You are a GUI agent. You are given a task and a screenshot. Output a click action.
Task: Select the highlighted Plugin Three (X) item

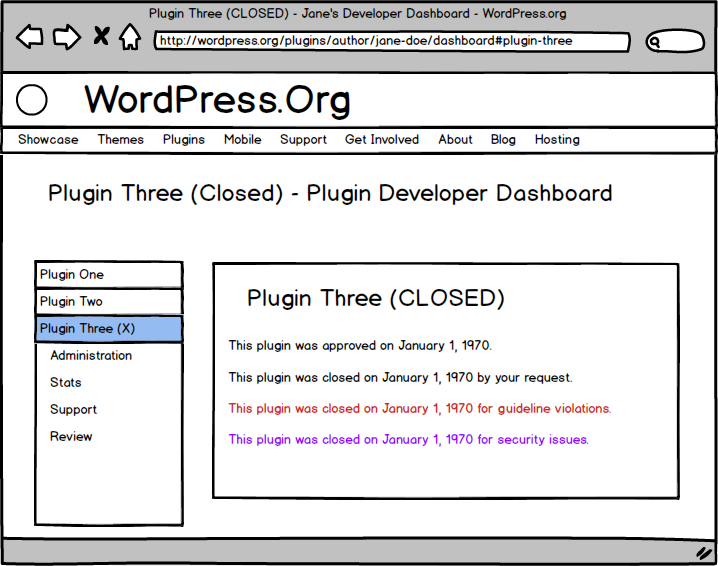[x=108, y=329]
